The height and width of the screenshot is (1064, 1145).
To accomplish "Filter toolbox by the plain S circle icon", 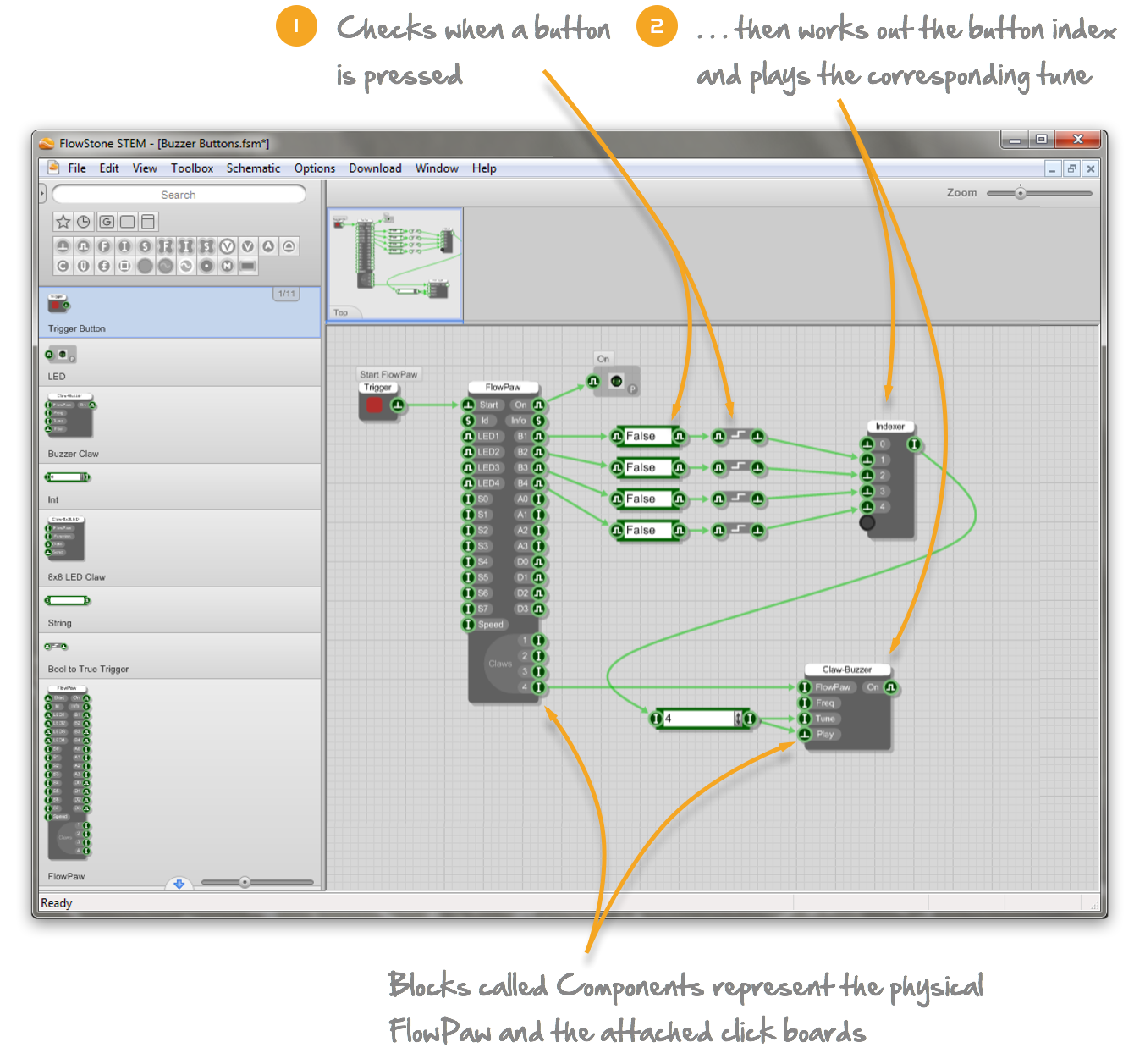I will point(145,246).
